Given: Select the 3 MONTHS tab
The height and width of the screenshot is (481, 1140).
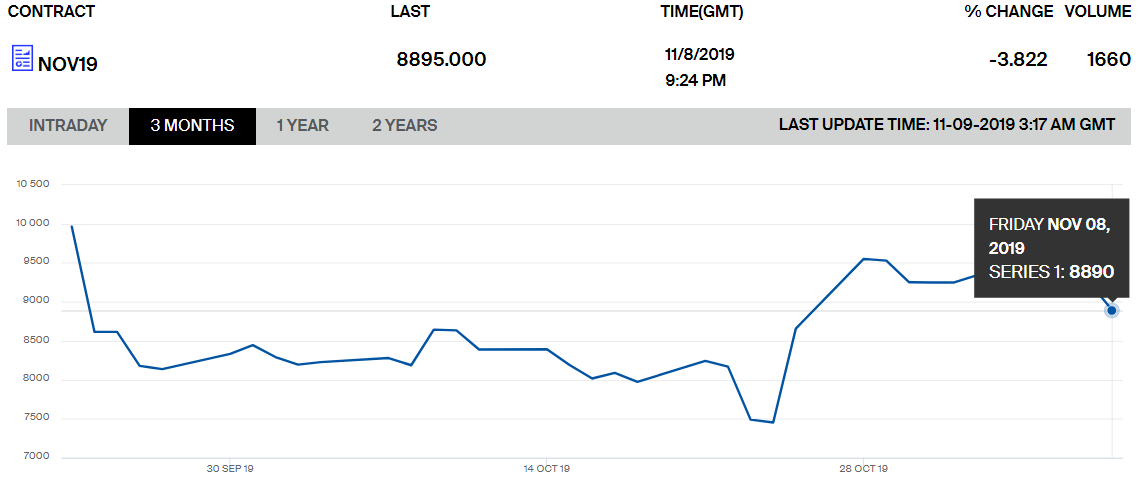Looking at the screenshot, I should [193, 126].
